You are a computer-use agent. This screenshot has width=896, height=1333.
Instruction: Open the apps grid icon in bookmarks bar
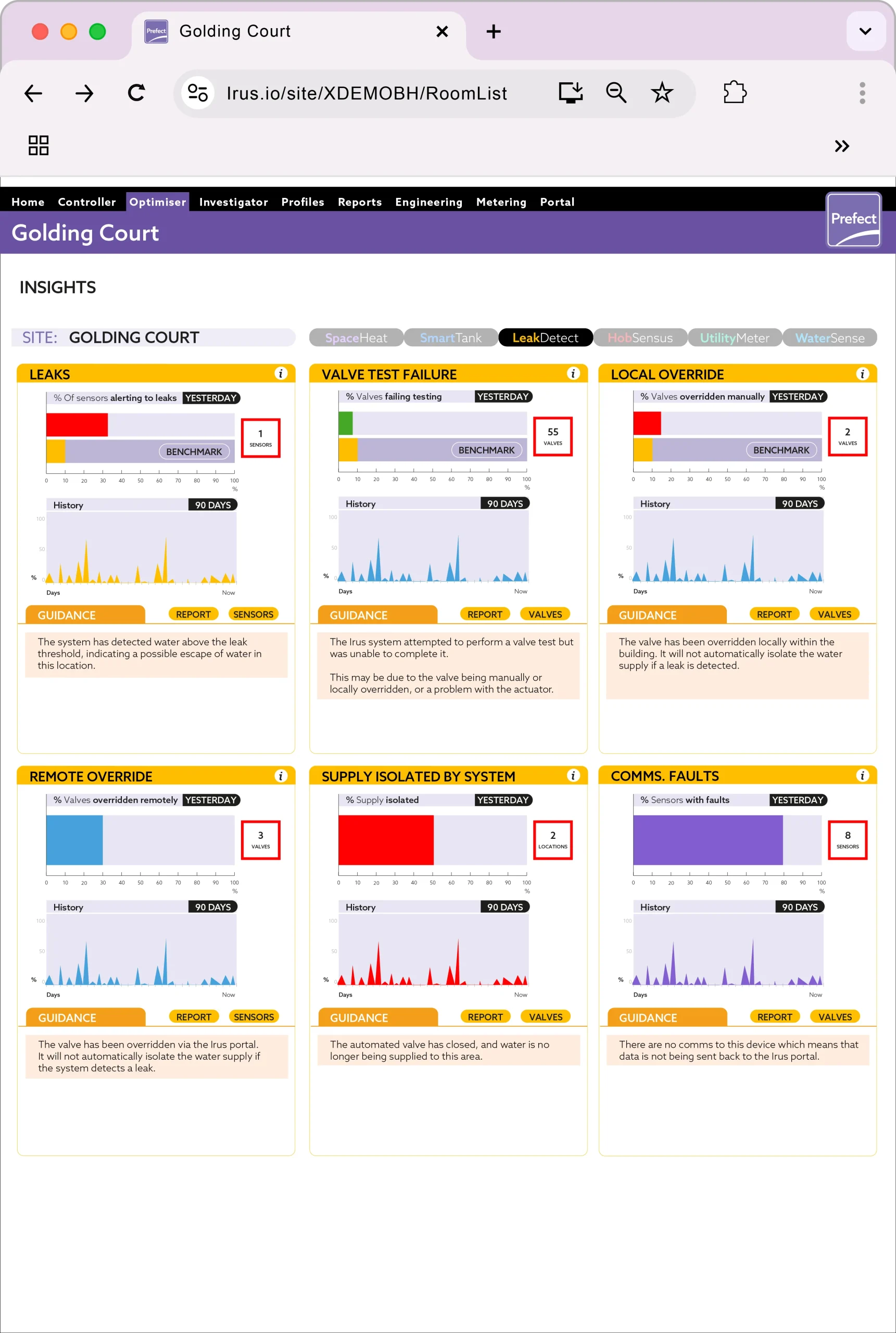pyautogui.click(x=39, y=146)
